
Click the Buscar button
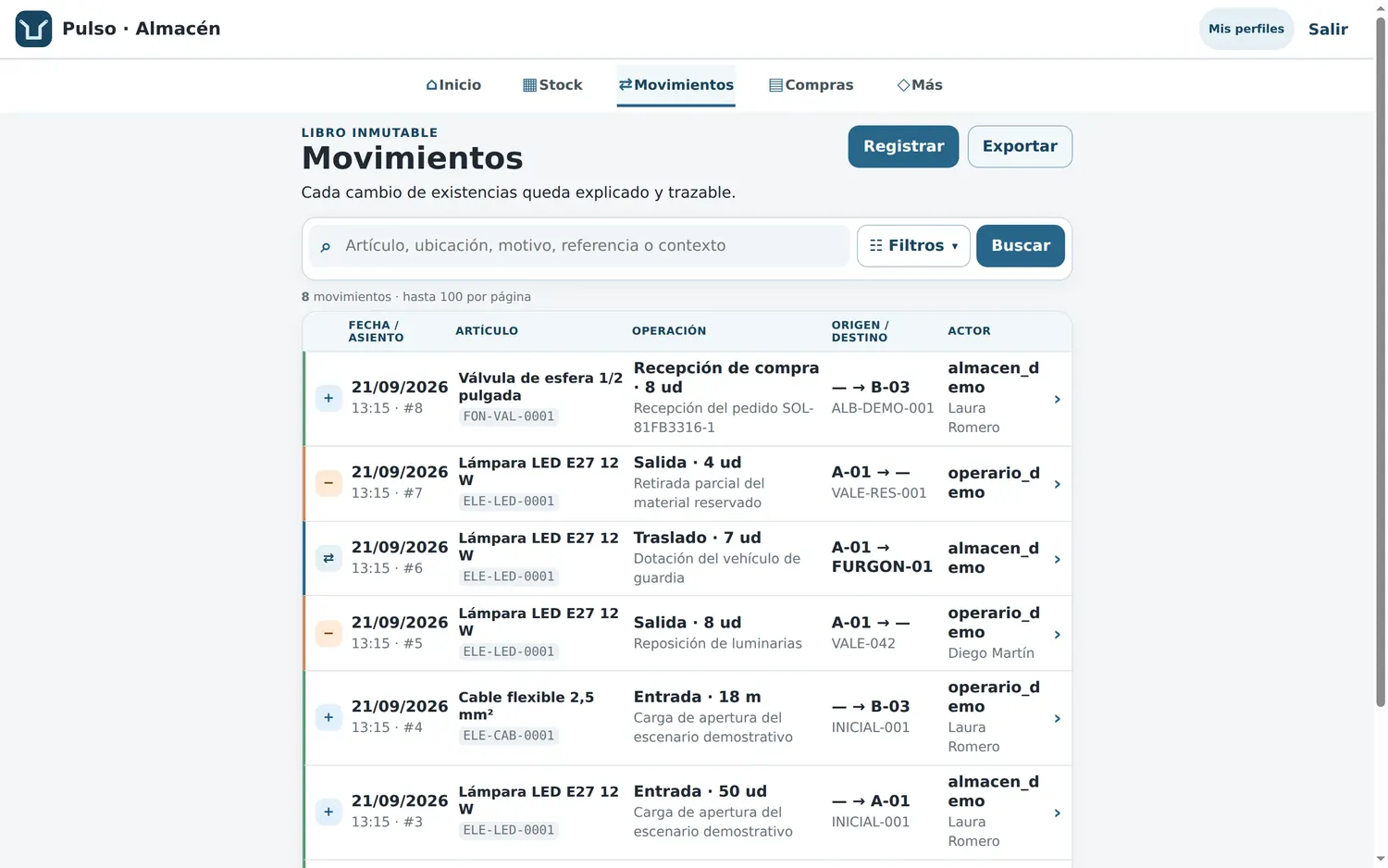(x=1021, y=246)
